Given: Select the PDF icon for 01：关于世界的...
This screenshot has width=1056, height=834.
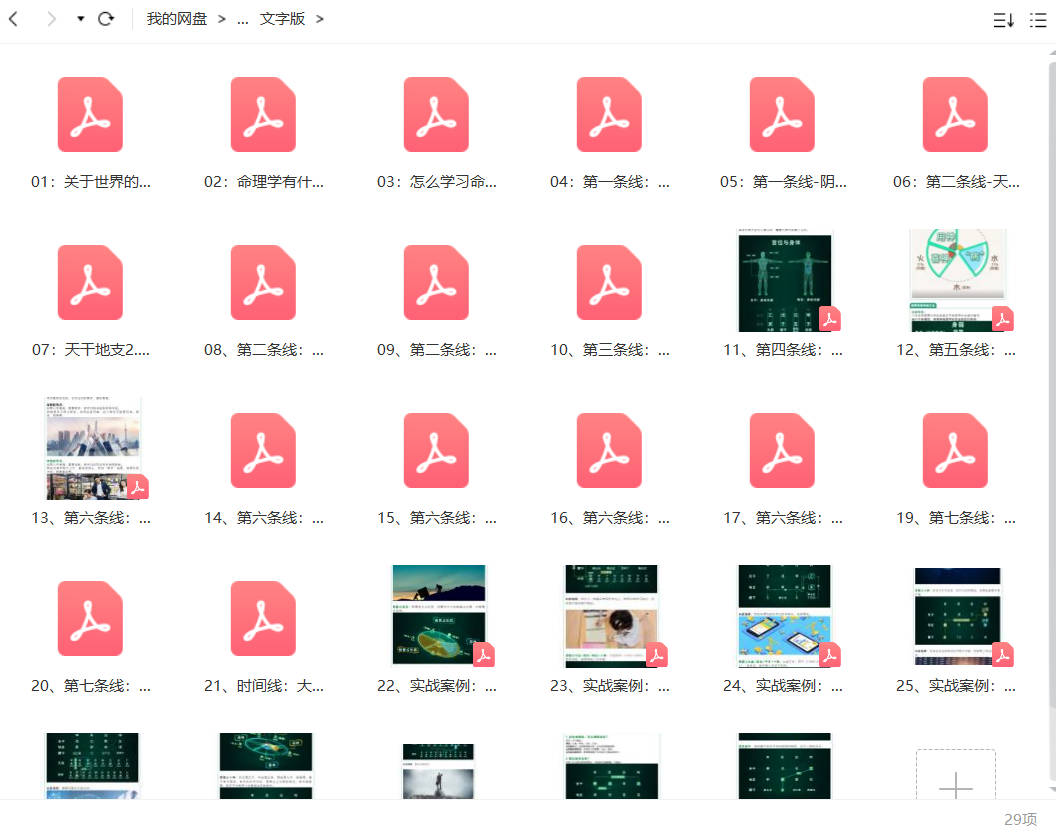Looking at the screenshot, I should (90, 115).
